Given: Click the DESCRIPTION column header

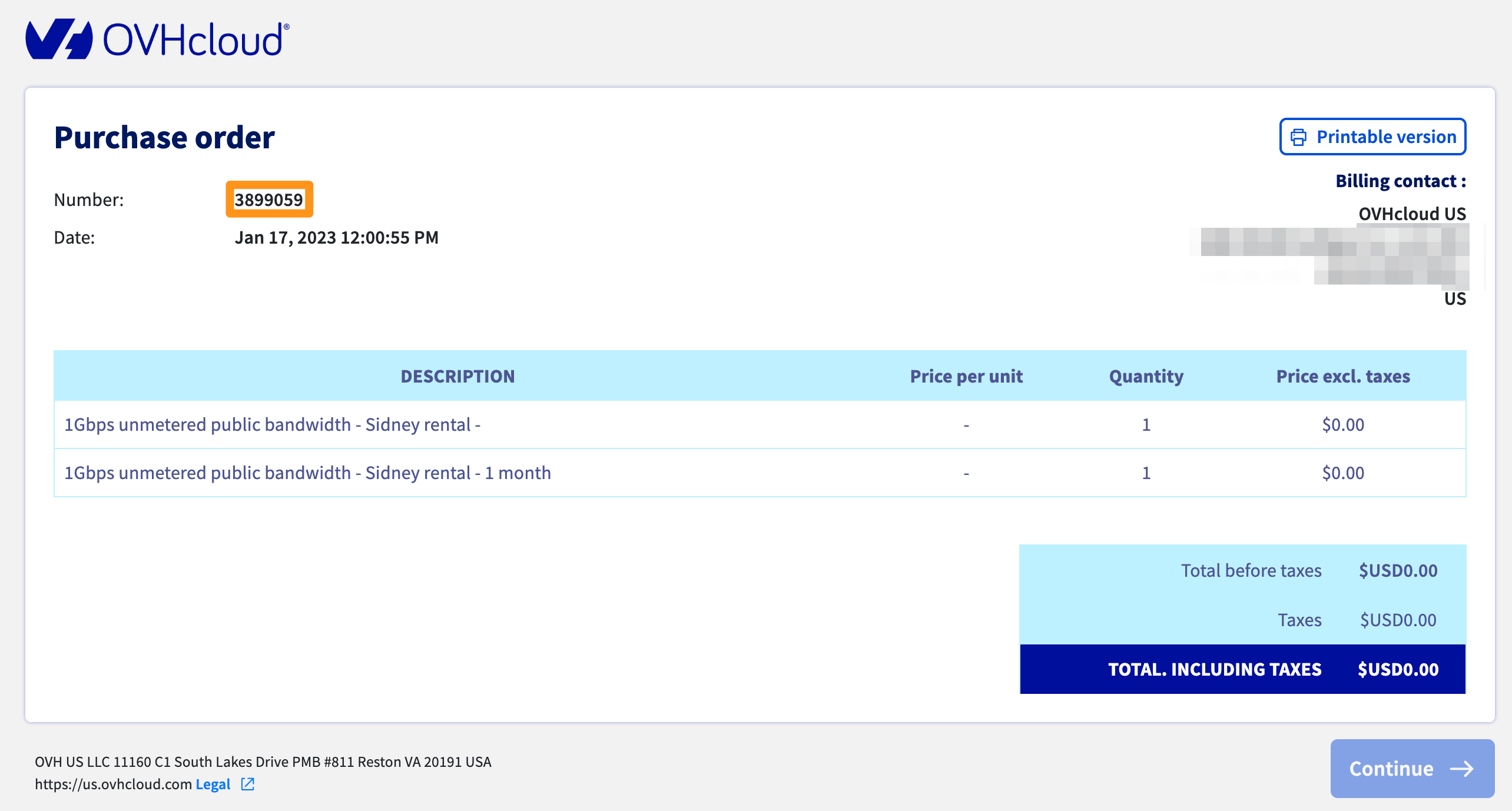Looking at the screenshot, I should [x=457, y=376].
